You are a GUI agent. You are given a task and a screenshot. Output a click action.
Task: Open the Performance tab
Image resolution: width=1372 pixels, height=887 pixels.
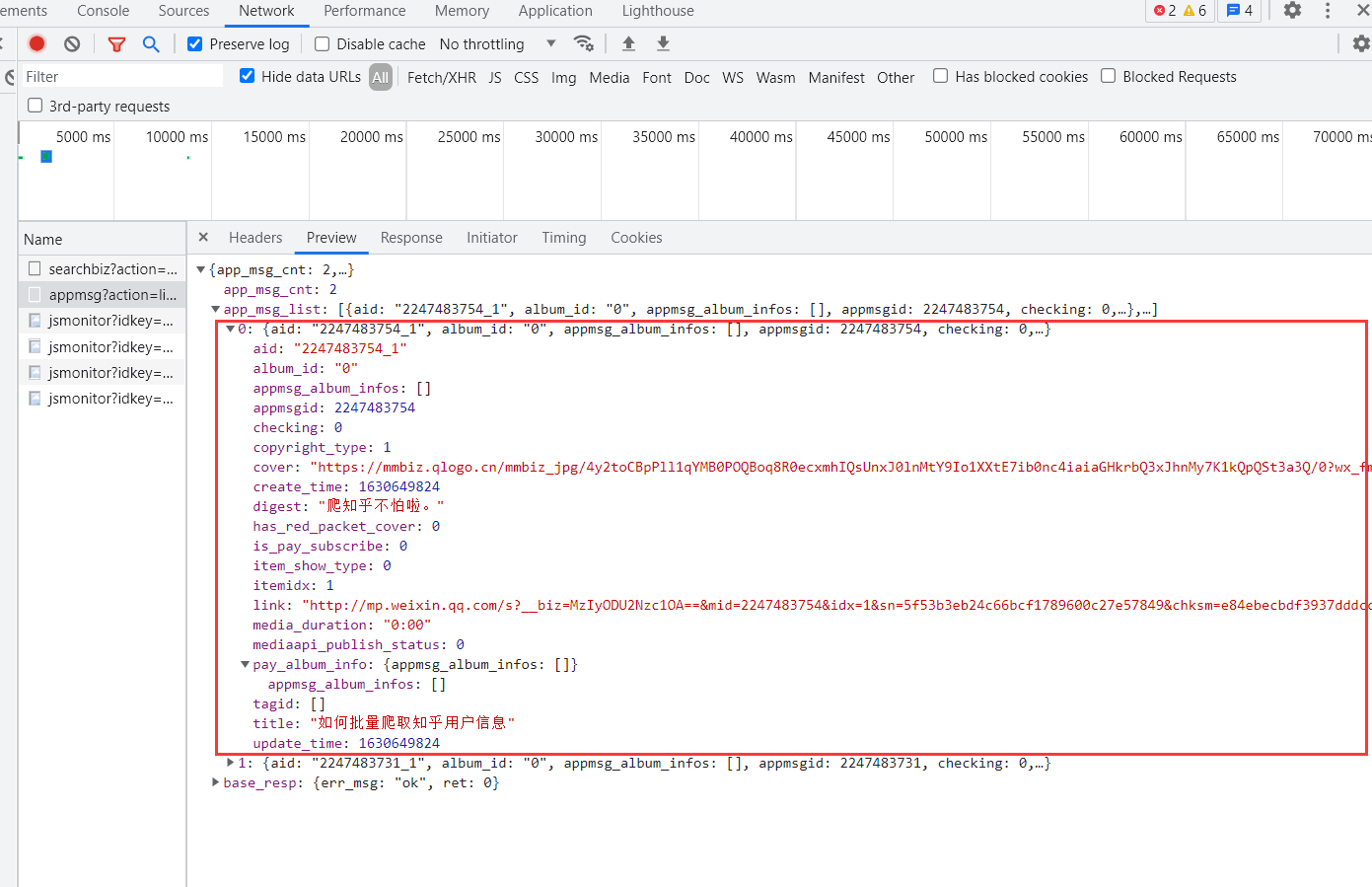click(x=365, y=11)
